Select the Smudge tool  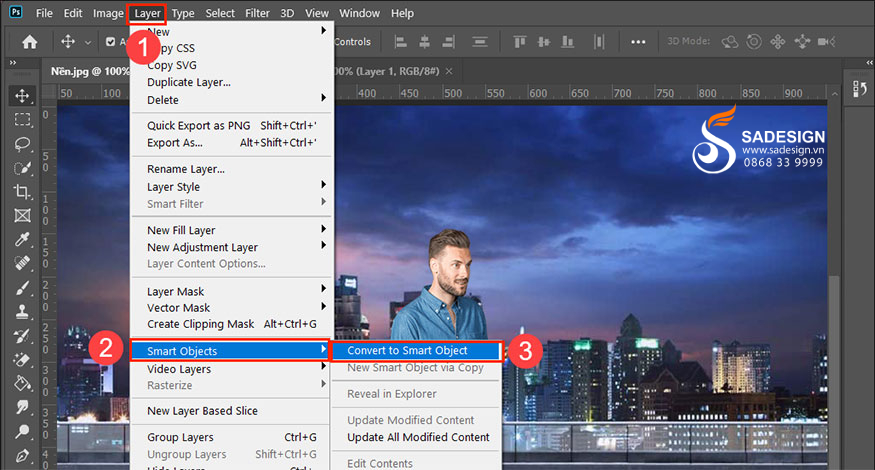pyautogui.click(x=22, y=407)
